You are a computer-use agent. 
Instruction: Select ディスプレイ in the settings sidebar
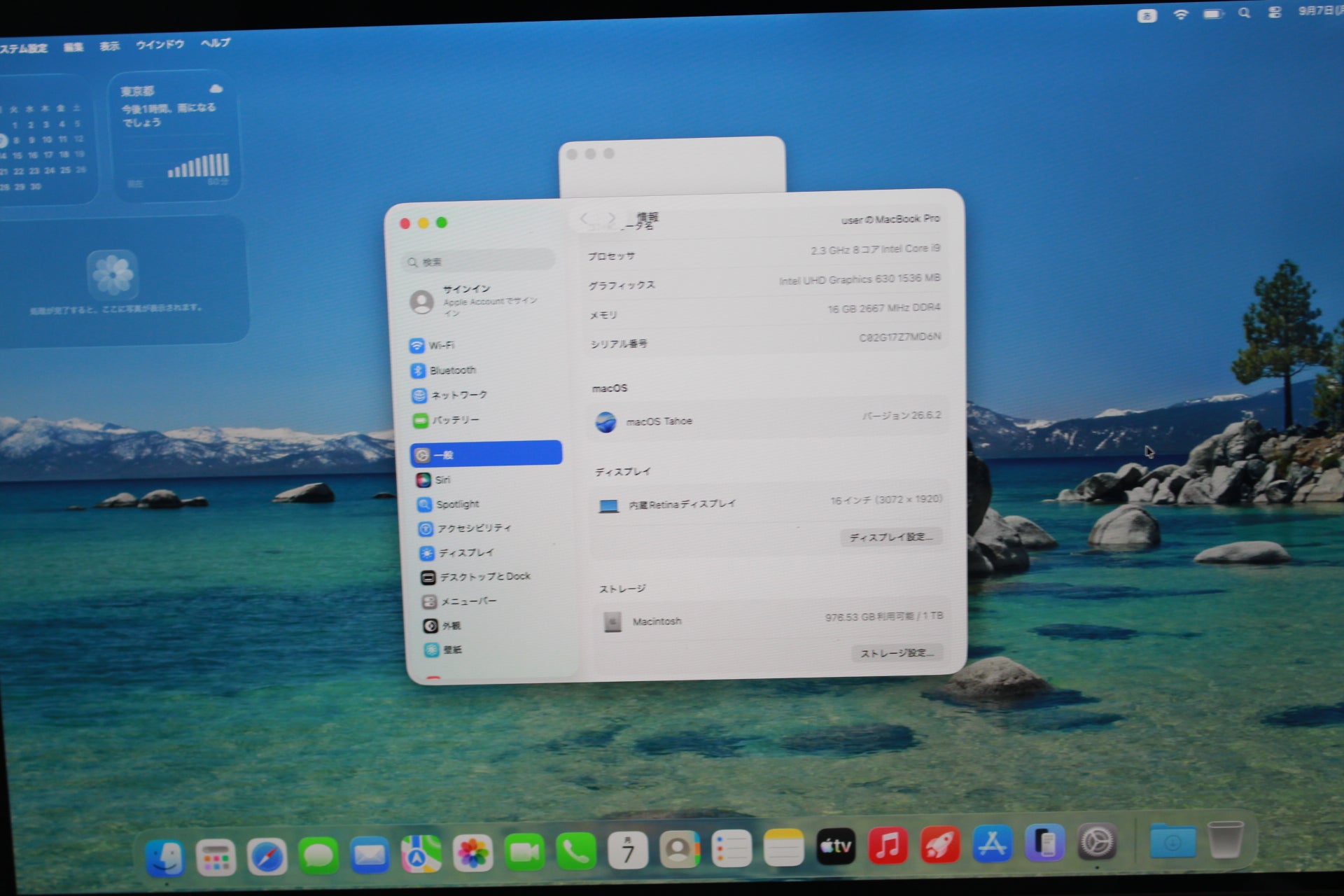[457, 552]
